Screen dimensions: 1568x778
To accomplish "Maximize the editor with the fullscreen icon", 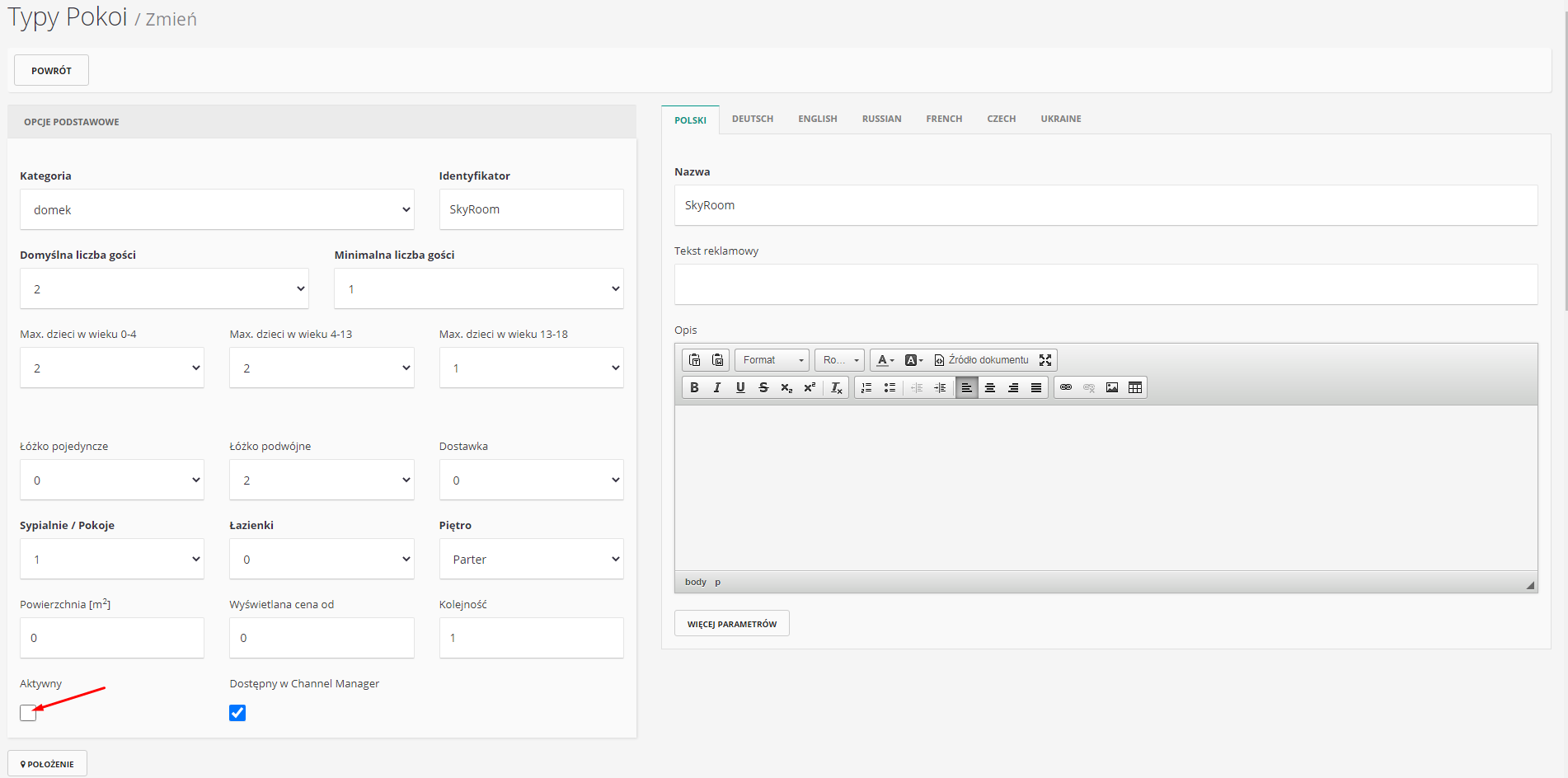I will [1045, 360].
